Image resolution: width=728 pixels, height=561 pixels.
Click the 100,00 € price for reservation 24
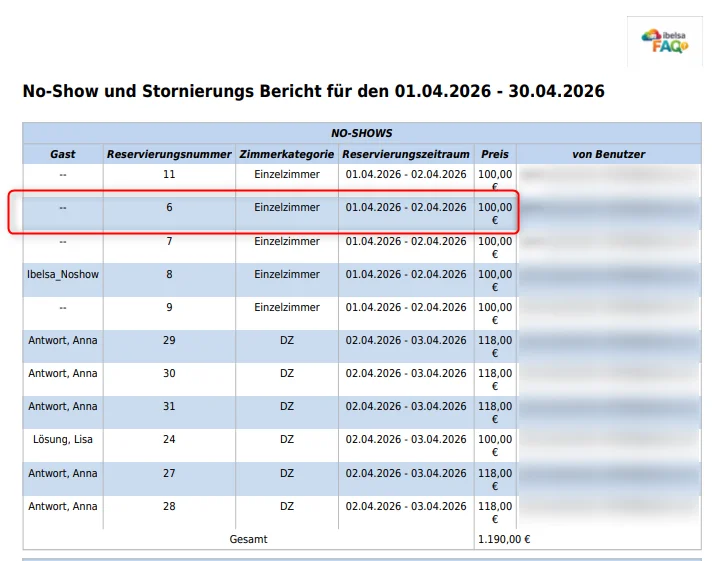[x=495, y=445]
